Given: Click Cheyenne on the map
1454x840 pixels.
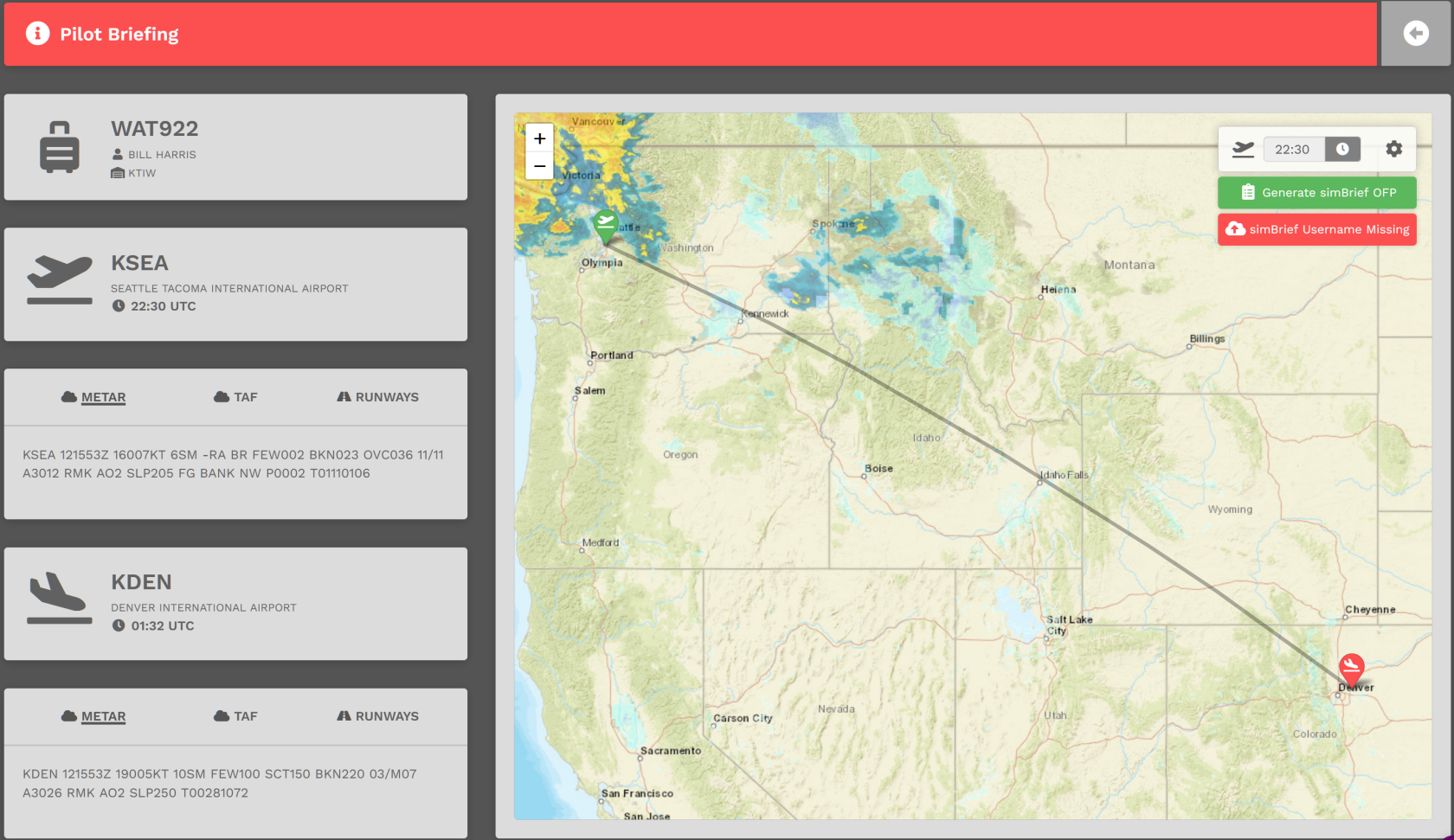Looking at the screenshot, I should click(x=1370, y=609).
